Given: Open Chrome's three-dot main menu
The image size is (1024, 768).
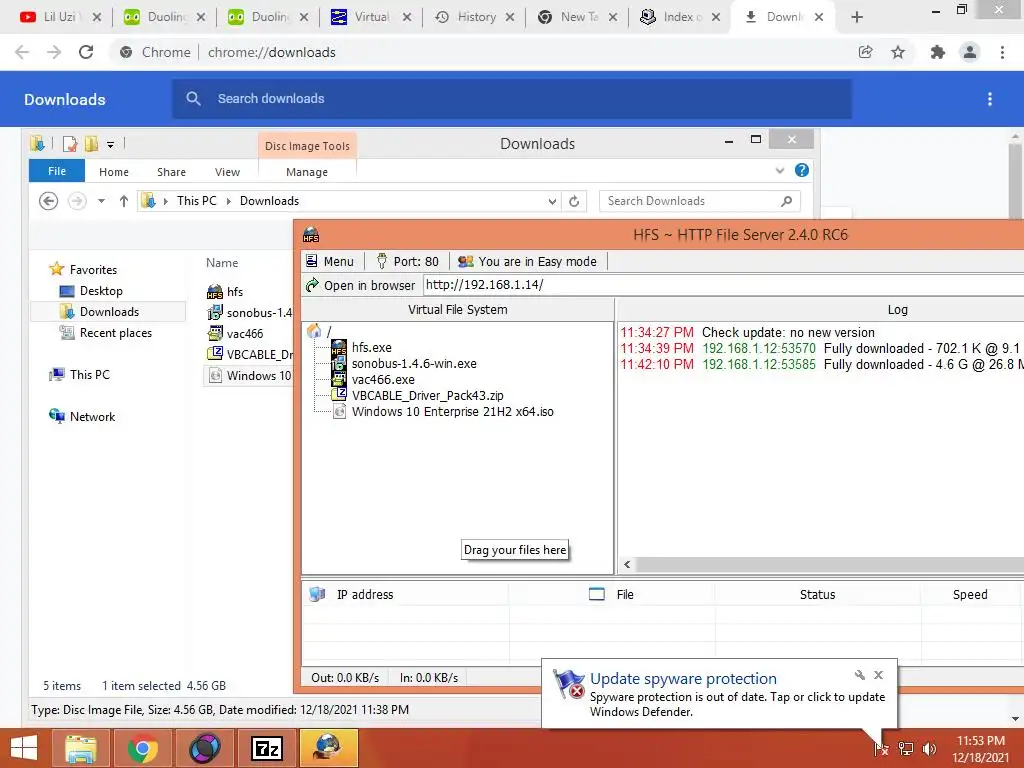Looking at the screenshot, I should (1002, 52).
